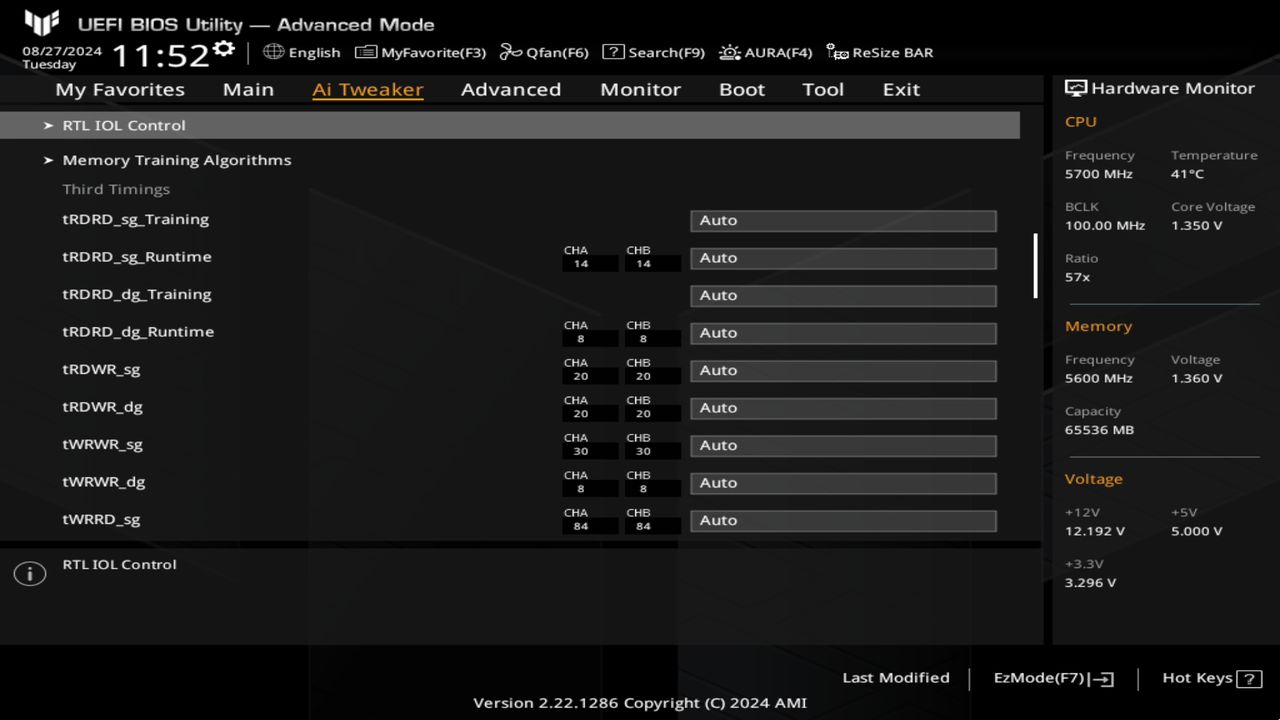Click the Third Timings heading

point(116,189)
